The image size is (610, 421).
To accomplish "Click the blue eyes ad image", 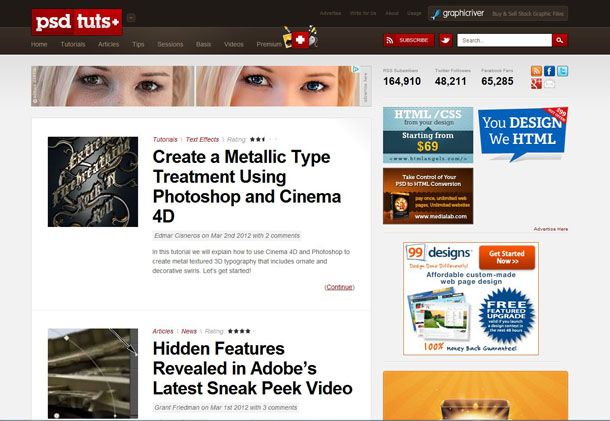I will click(278, 86).
